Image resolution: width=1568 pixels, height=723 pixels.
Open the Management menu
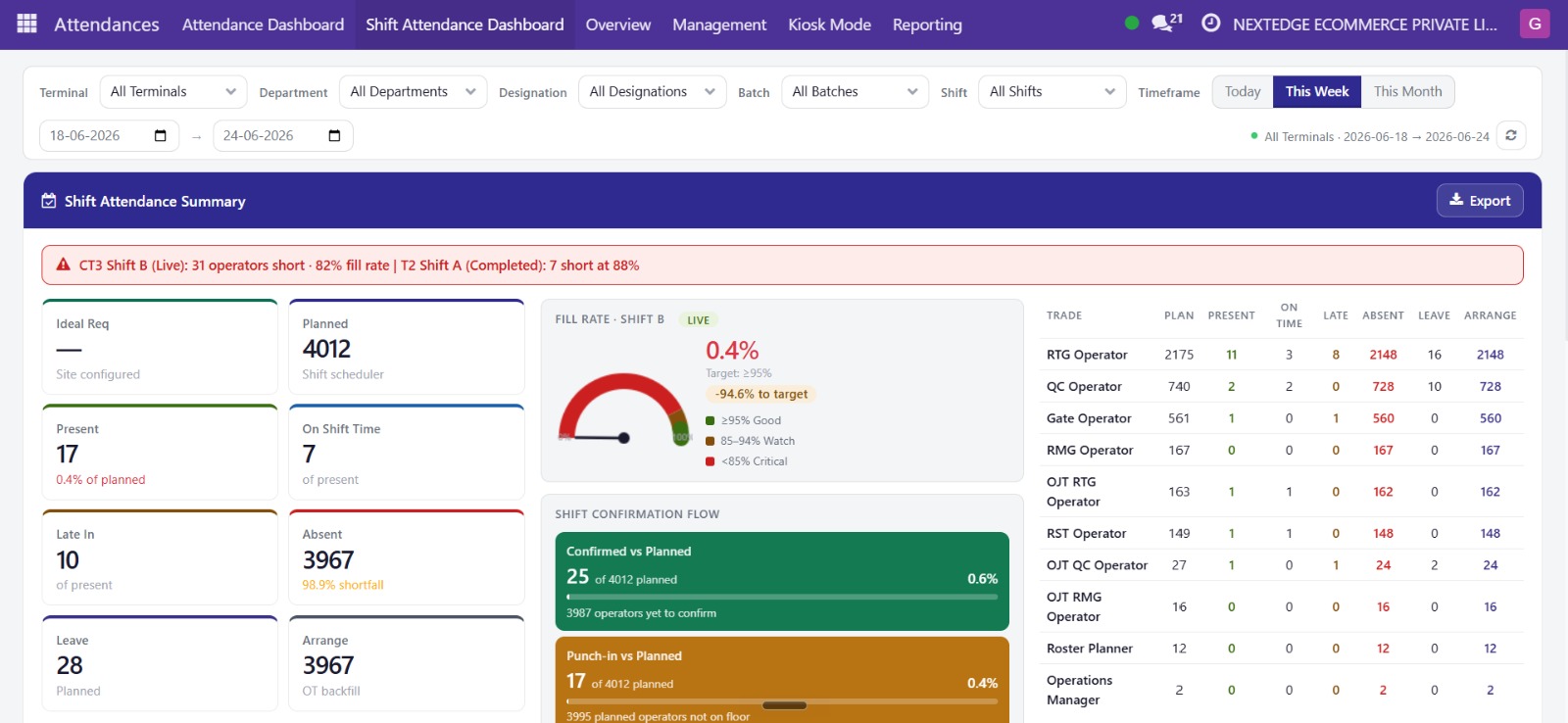coord(719,24)
